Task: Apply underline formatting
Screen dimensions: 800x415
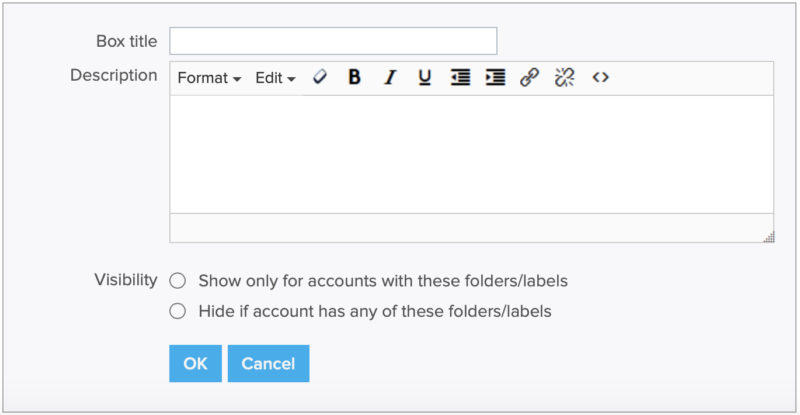Action: tap(424, 78)
